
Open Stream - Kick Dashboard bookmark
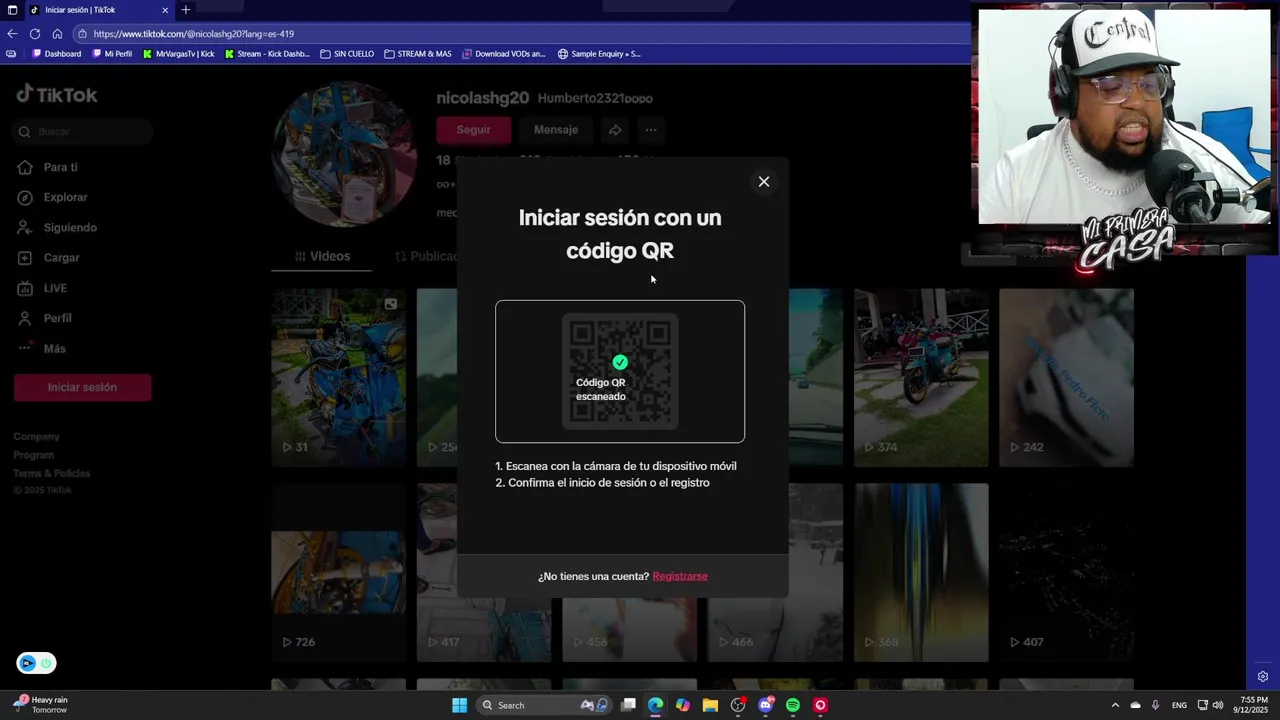pos(267,54)
